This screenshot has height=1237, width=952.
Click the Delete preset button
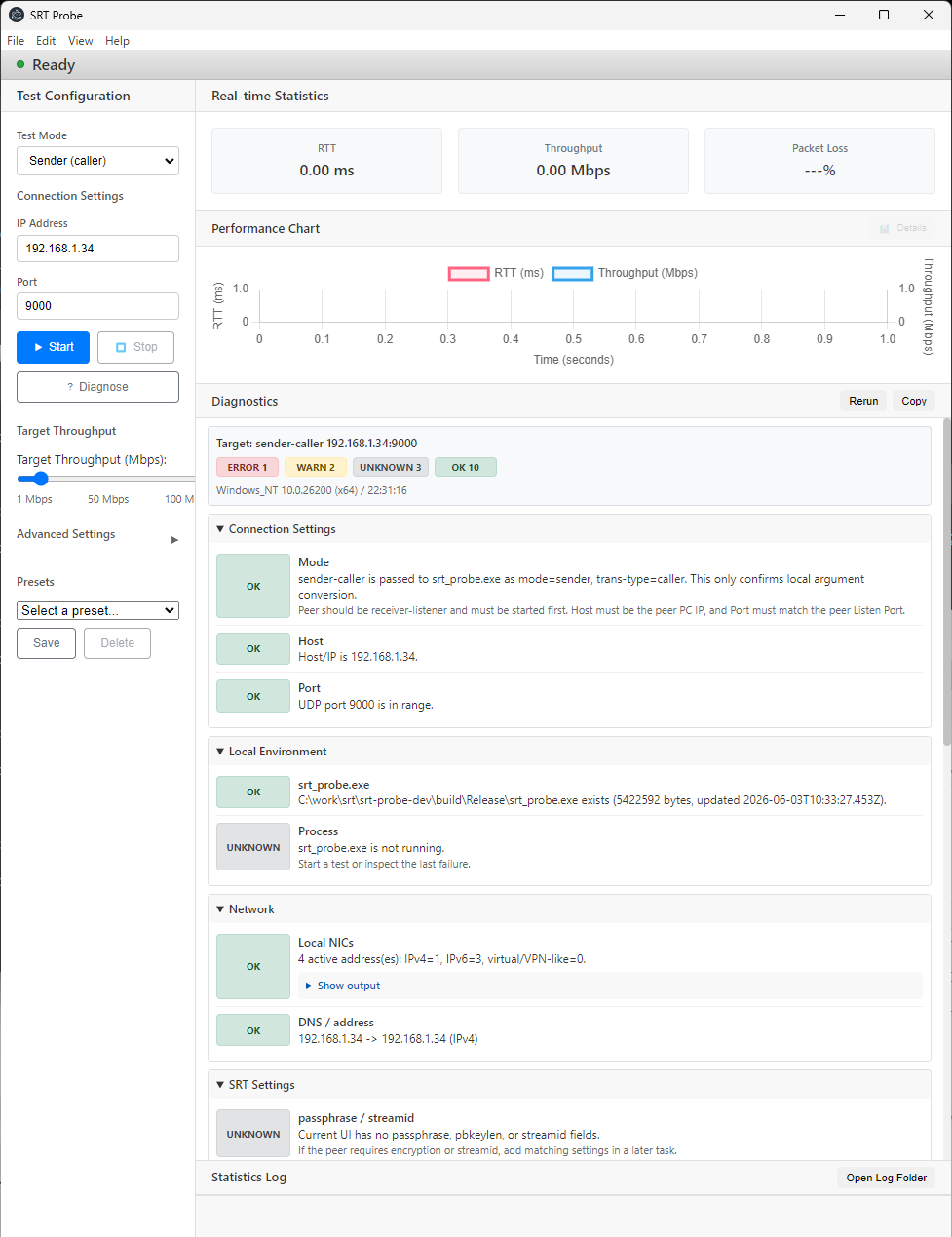(x=117, y=643)
